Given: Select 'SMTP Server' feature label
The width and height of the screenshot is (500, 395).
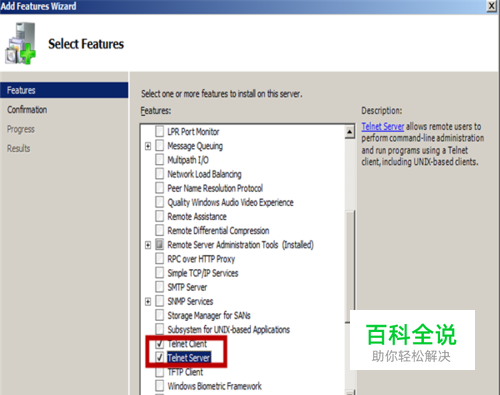Looking at the screenshot, I should [187, 287].
